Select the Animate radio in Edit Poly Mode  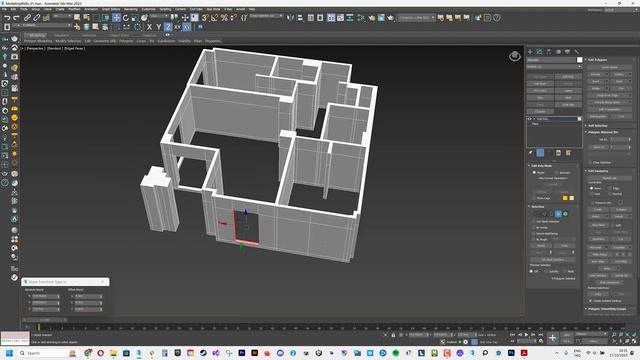(557, 173)
